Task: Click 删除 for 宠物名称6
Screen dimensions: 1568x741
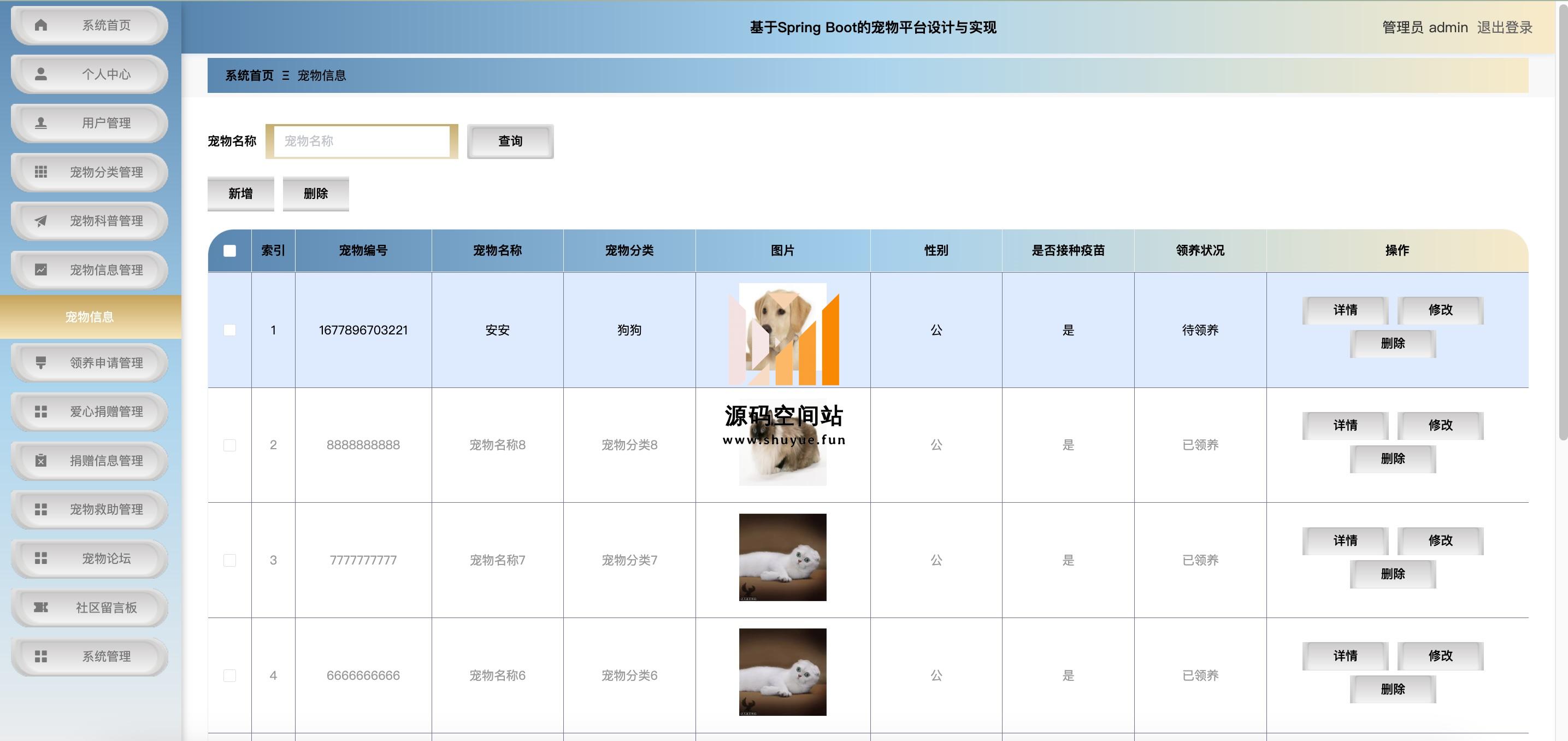Action: point(1393,689)
